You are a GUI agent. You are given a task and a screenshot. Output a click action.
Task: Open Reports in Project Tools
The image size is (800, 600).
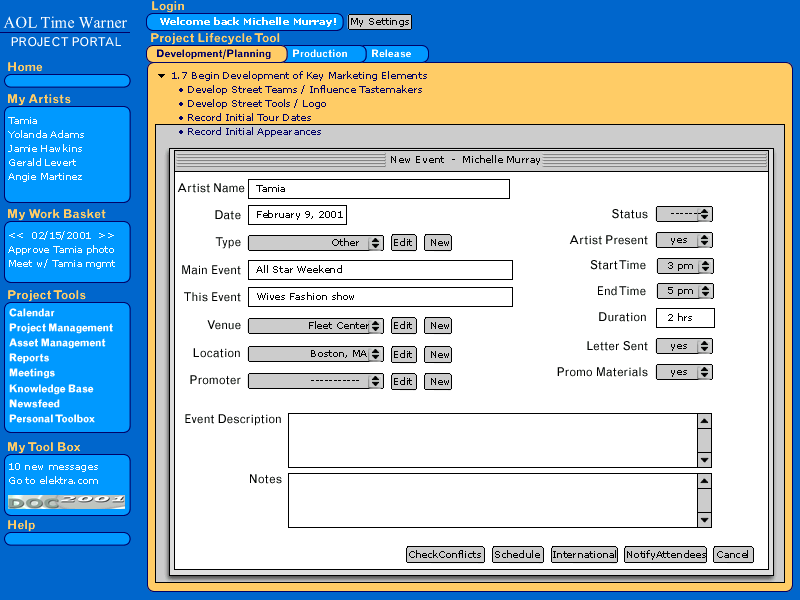coord(29,358)
